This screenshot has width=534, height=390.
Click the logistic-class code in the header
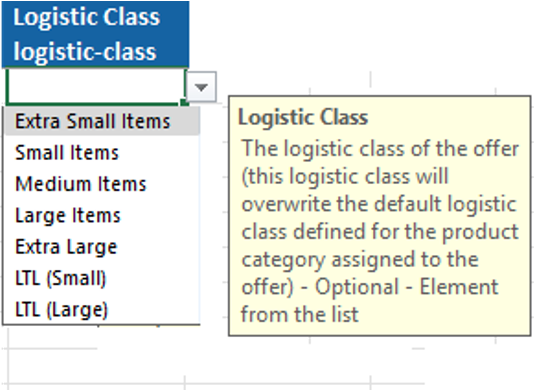point(85,52)
